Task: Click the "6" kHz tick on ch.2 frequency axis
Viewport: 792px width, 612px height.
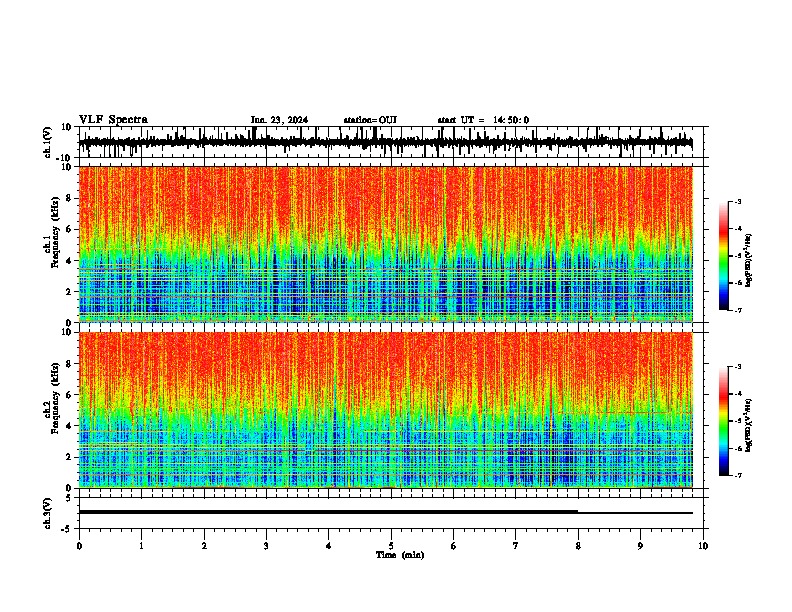Action: pos(70,394)
